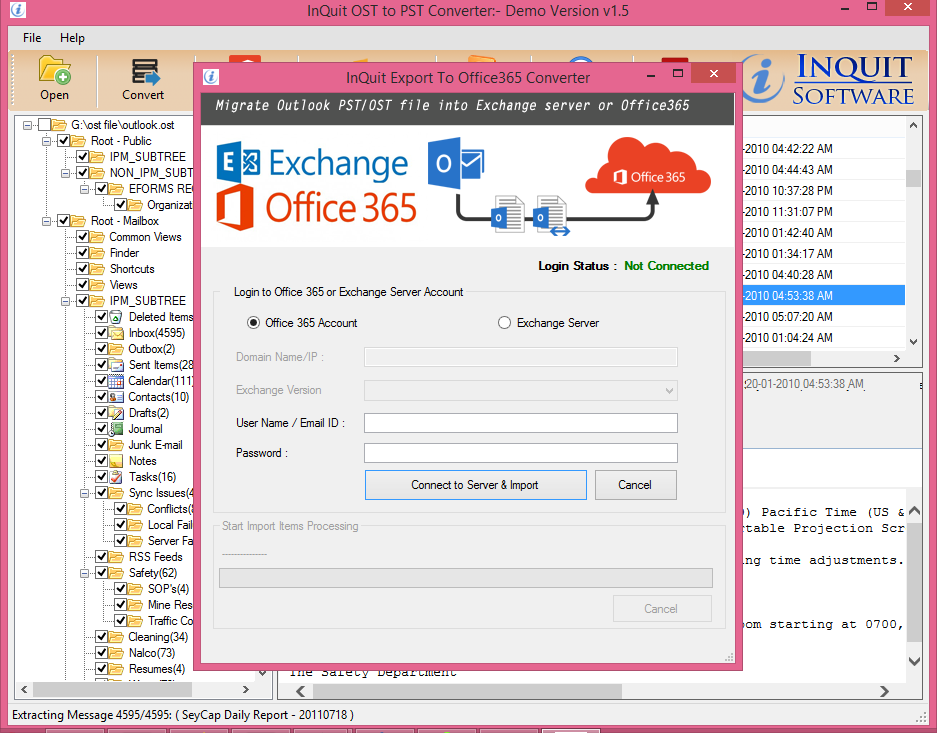This screenshot has width=937, height=733.
Task: Click the User Name / Email ID field
Action: 520,423
